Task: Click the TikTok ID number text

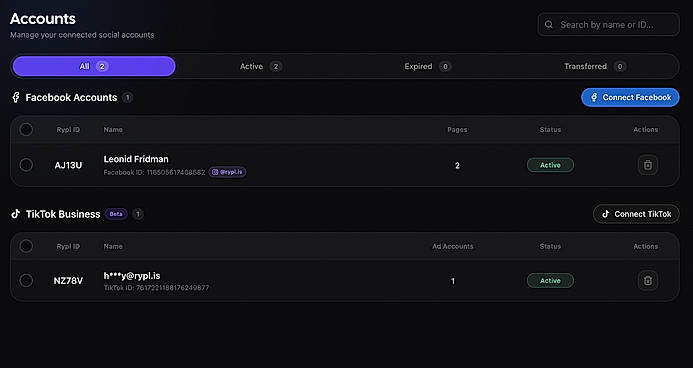Action: [x=156, y=288]
